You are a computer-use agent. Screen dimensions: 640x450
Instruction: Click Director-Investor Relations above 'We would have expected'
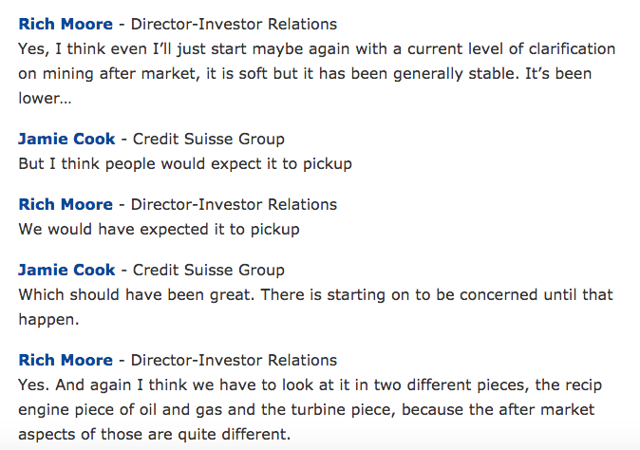(x=234, y=204)
